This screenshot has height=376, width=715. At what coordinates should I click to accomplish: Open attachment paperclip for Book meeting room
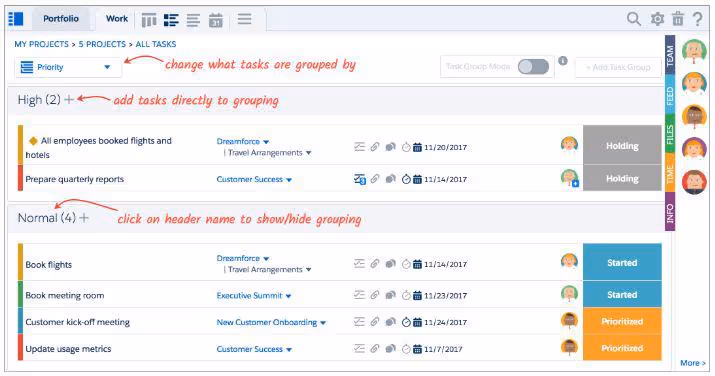375,295
